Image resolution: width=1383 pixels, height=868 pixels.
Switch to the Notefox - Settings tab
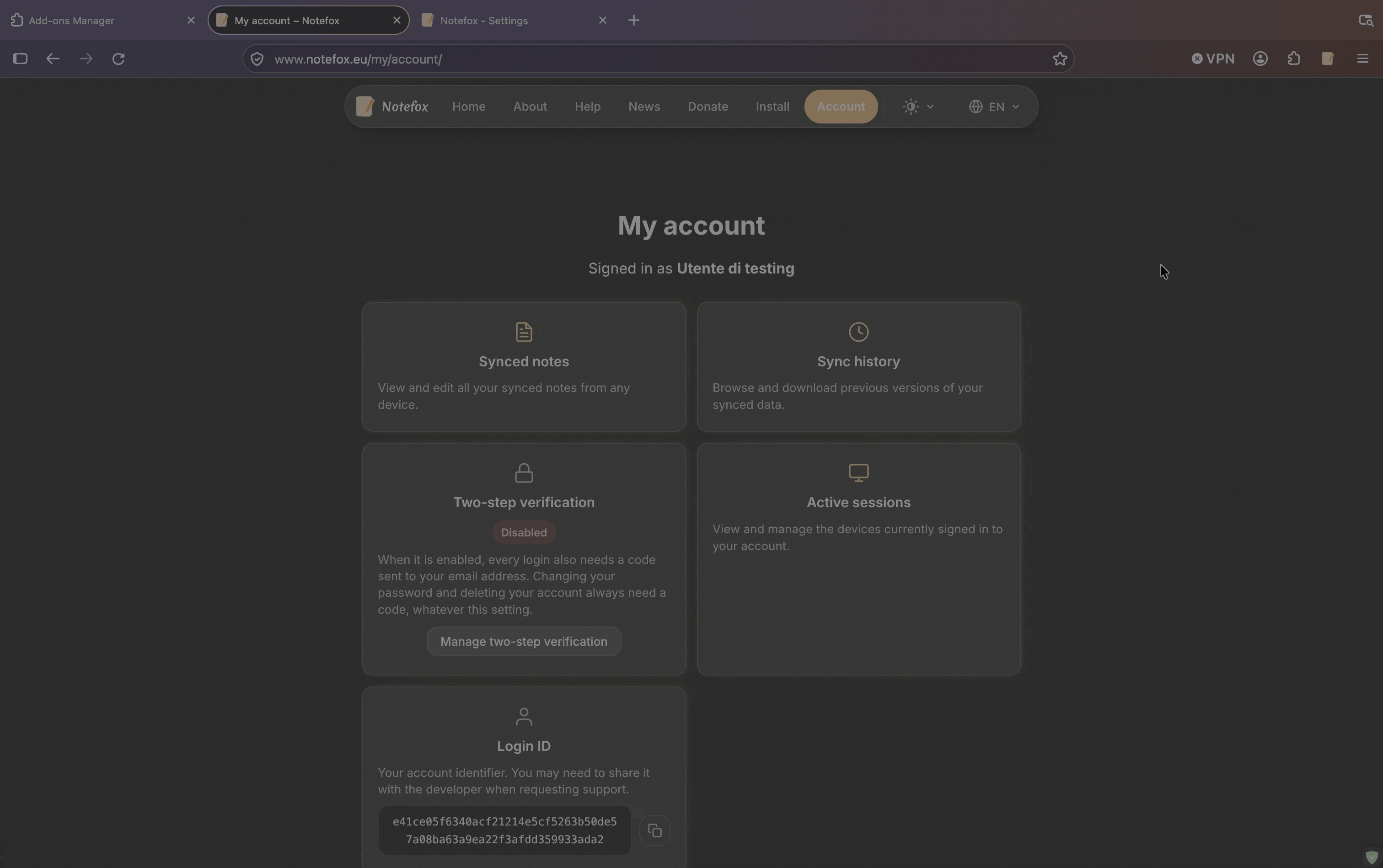coord(514,20)
